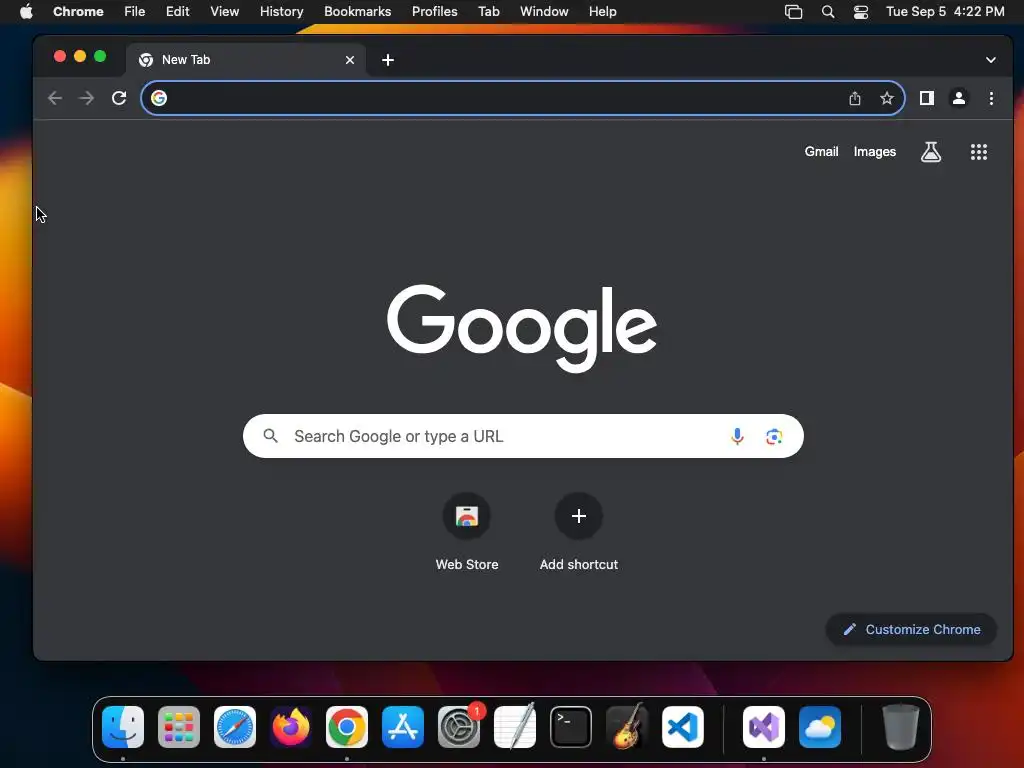Open the Images link

click(x=874, y=152)
